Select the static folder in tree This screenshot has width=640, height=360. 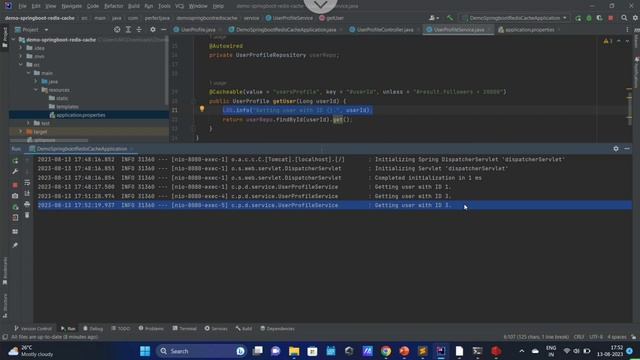tap(58, 98)
